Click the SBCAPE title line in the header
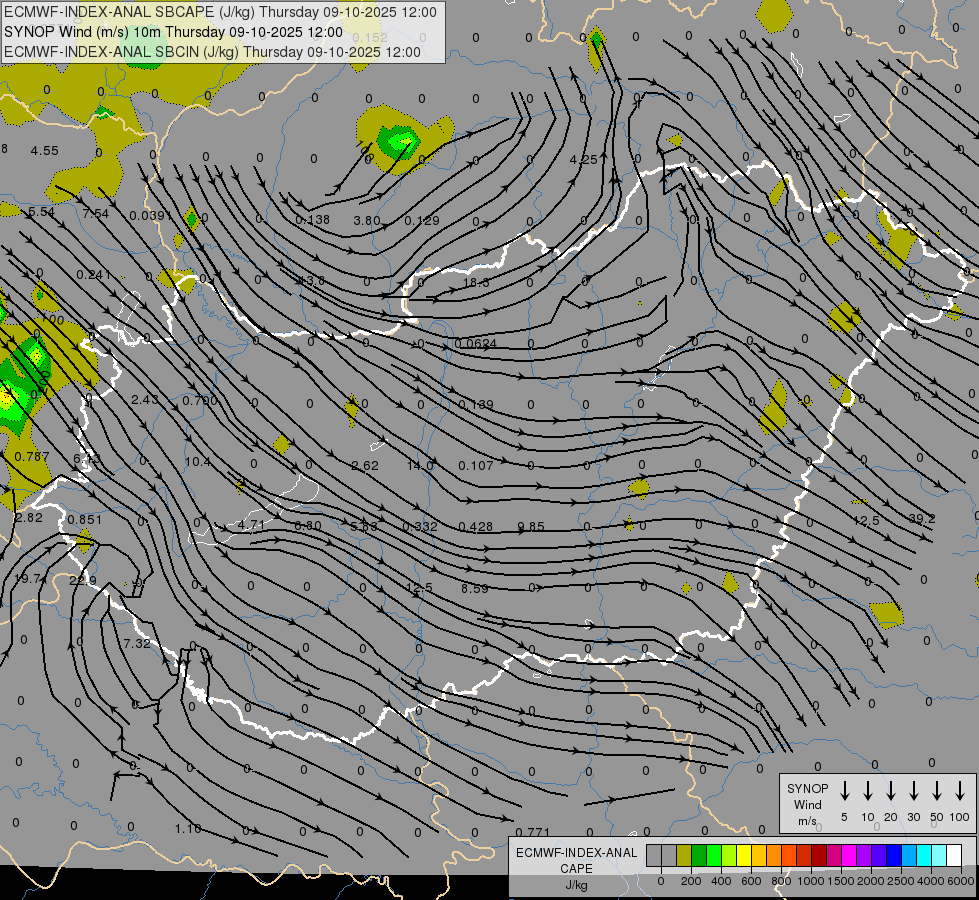The image size is (979, 900). 220,12
